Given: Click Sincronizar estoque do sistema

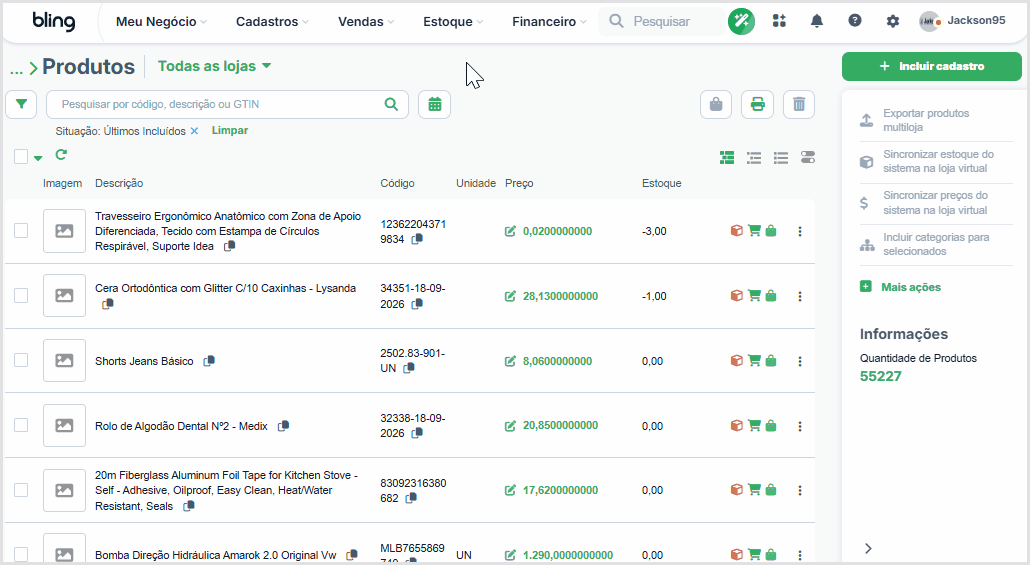Looking at the screenshot, I should [936, 162].
